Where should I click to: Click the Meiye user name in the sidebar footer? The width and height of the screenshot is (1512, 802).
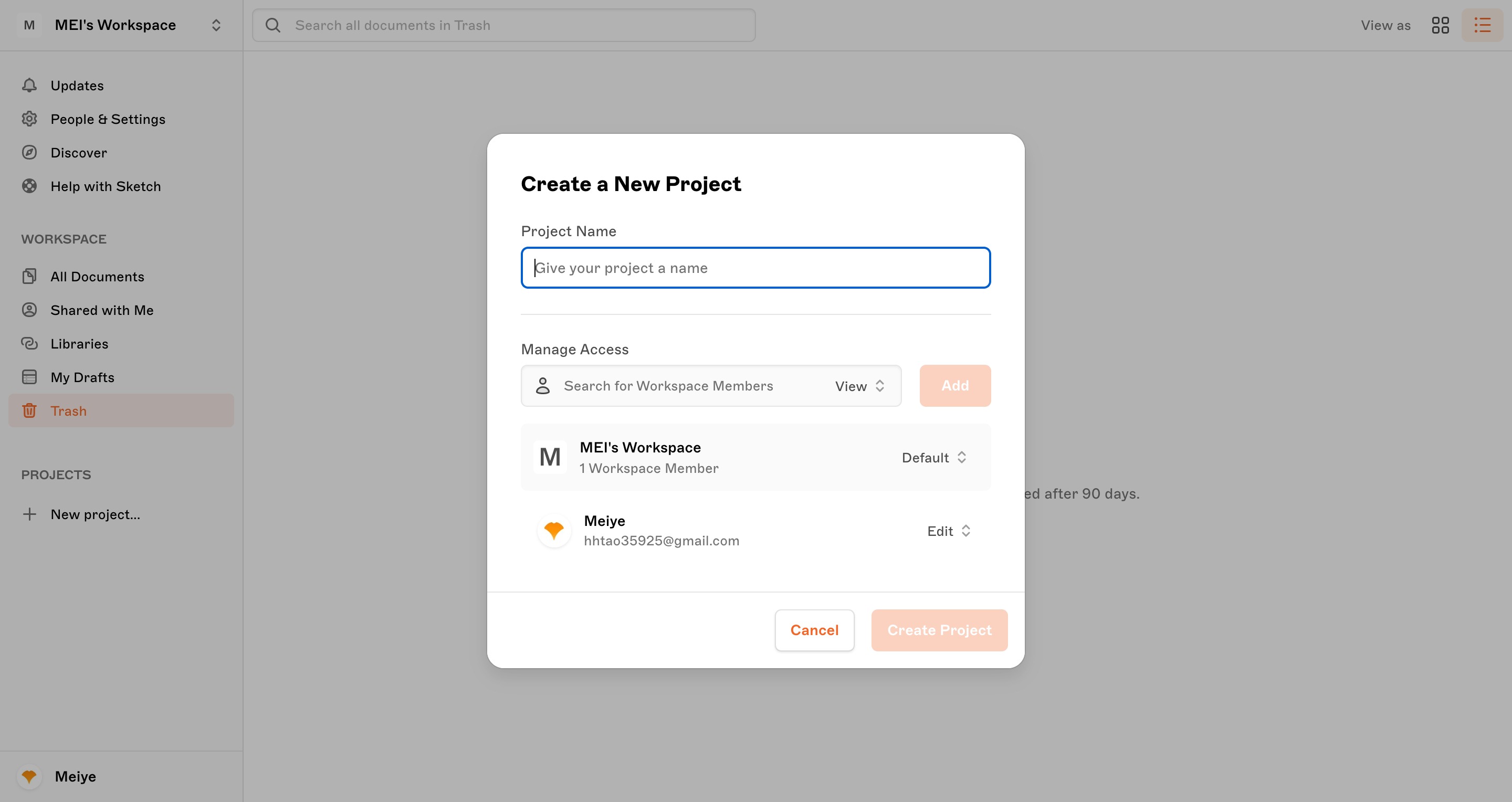tap(75, 777)
